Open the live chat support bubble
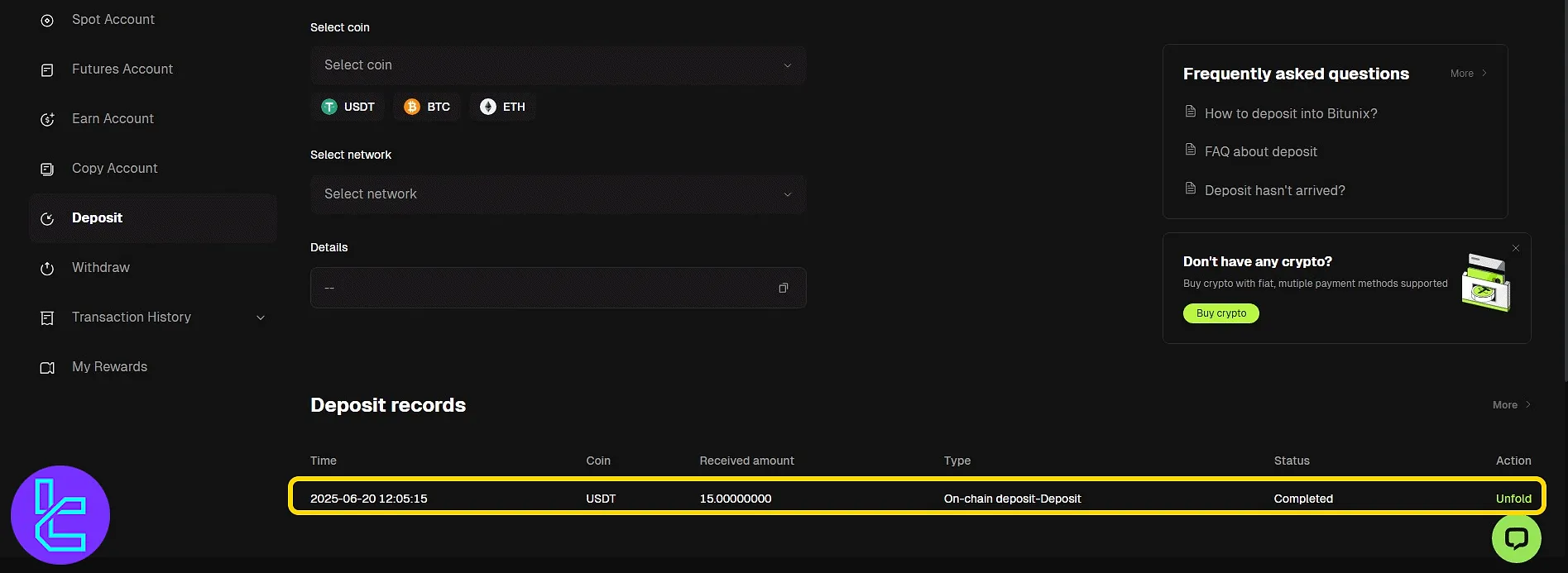The width and height of the screenshot is (1568, 573). click(x=1516, y=538)
